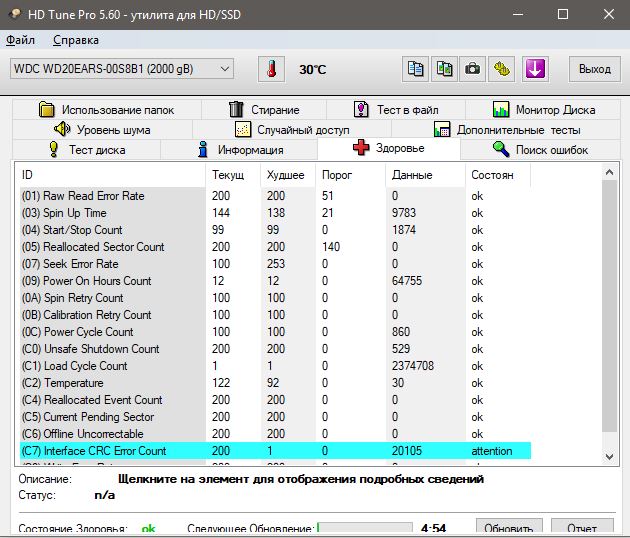Click the scroll down arrow of the attribute list

point(609,457)
